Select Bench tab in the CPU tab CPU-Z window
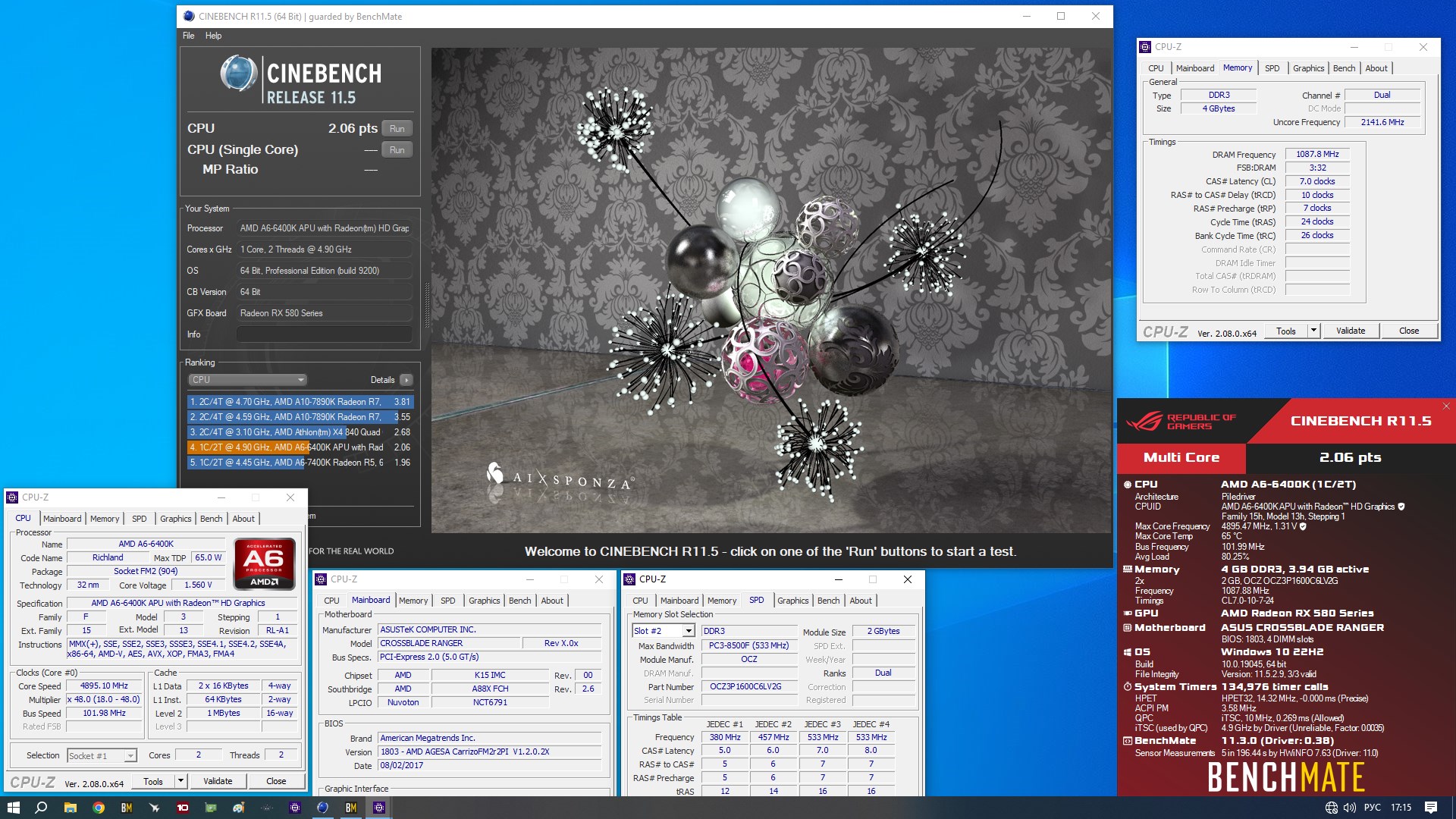 click(x=212, y=519)
